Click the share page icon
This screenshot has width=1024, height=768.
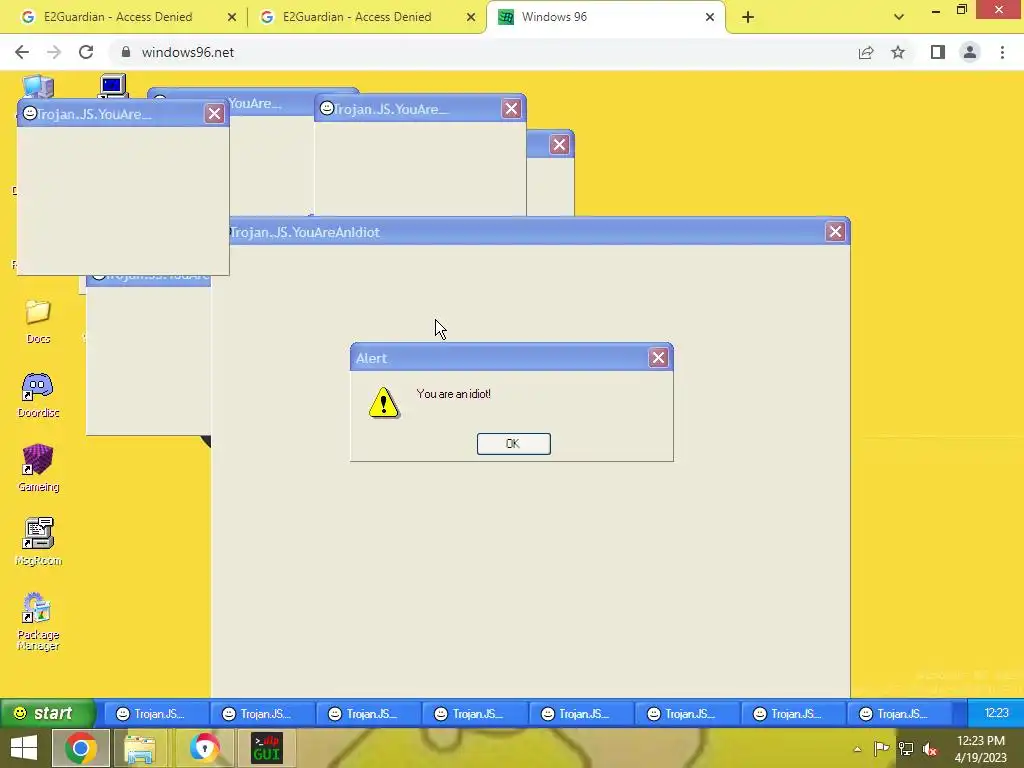tap(866, 52)
